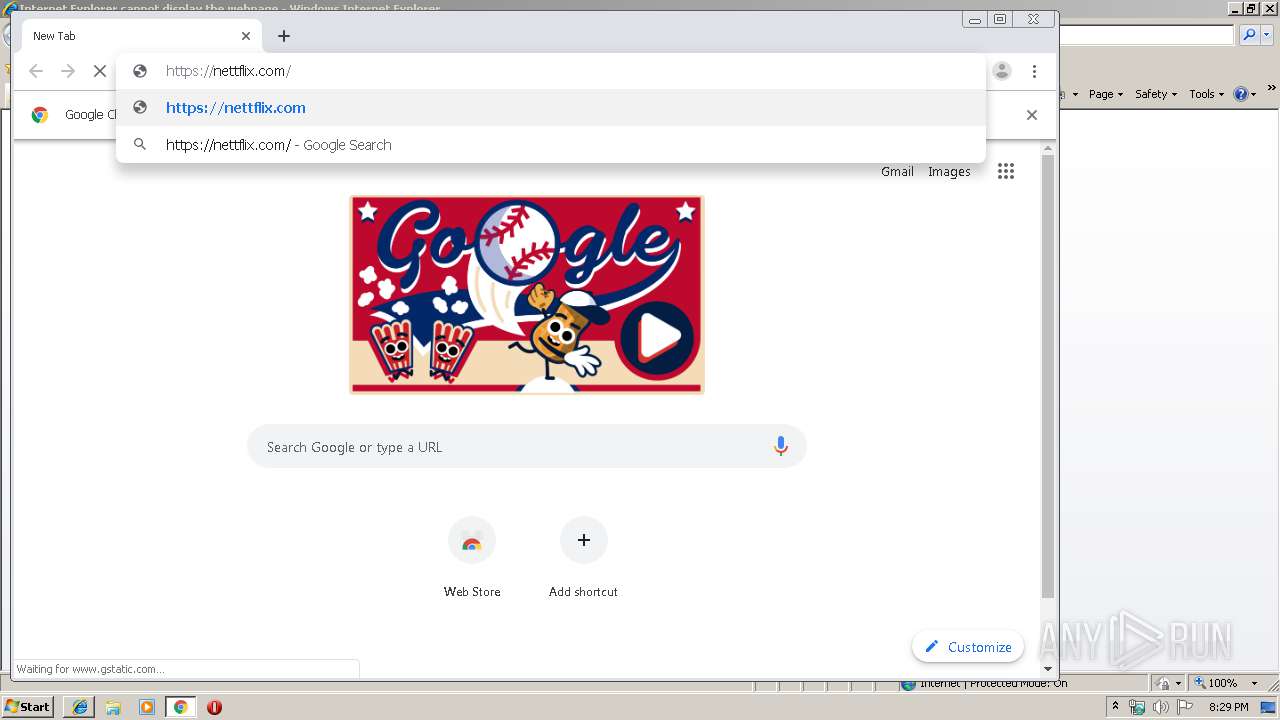Click the Chrome page scrollbar up arrow

click(x=1048, y=149)
